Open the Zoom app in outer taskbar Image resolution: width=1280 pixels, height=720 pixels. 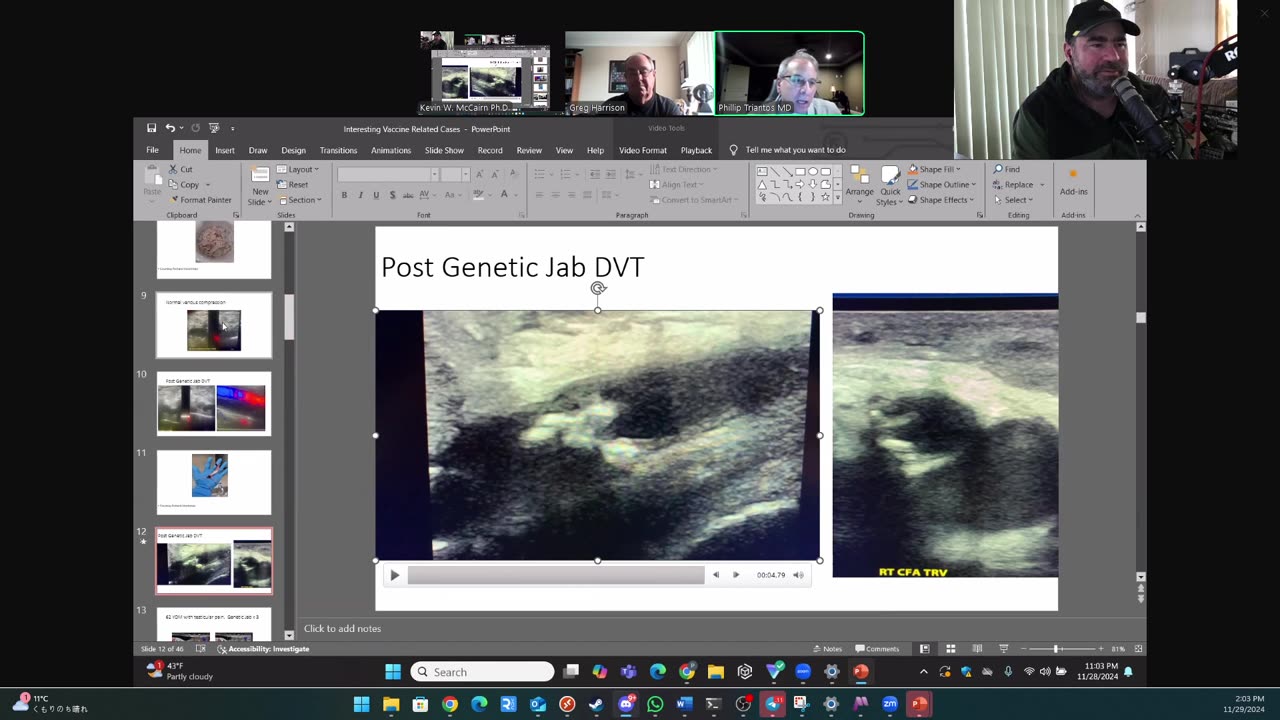point(890,705)
